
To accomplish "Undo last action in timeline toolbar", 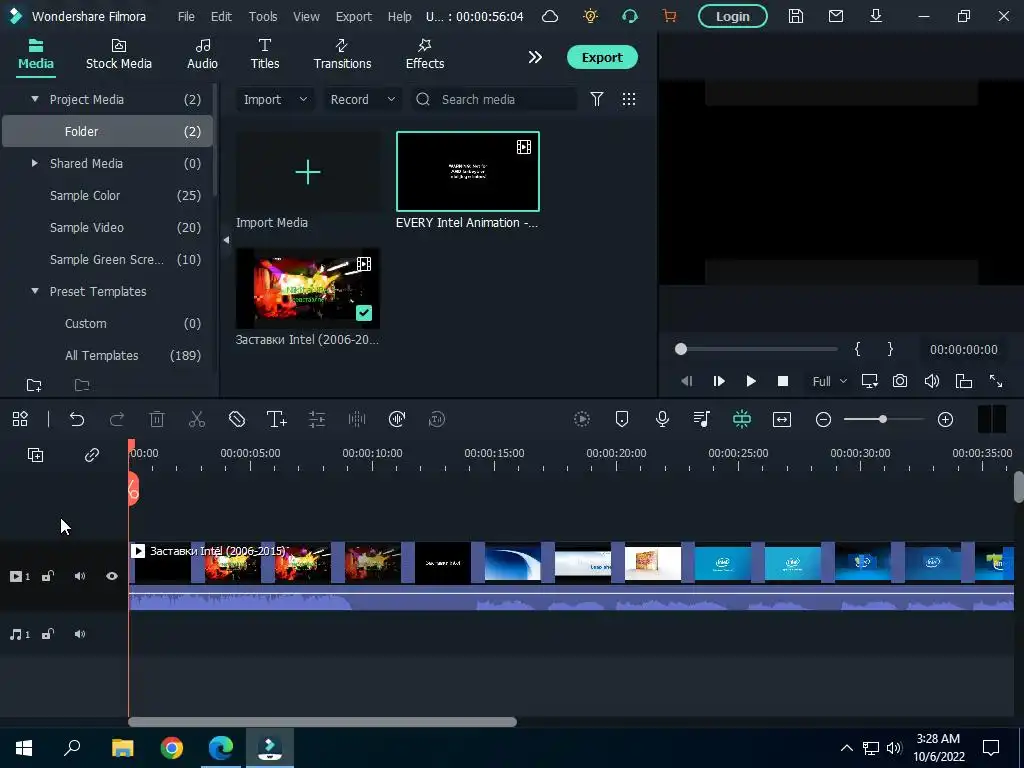I will pos(76,419).
